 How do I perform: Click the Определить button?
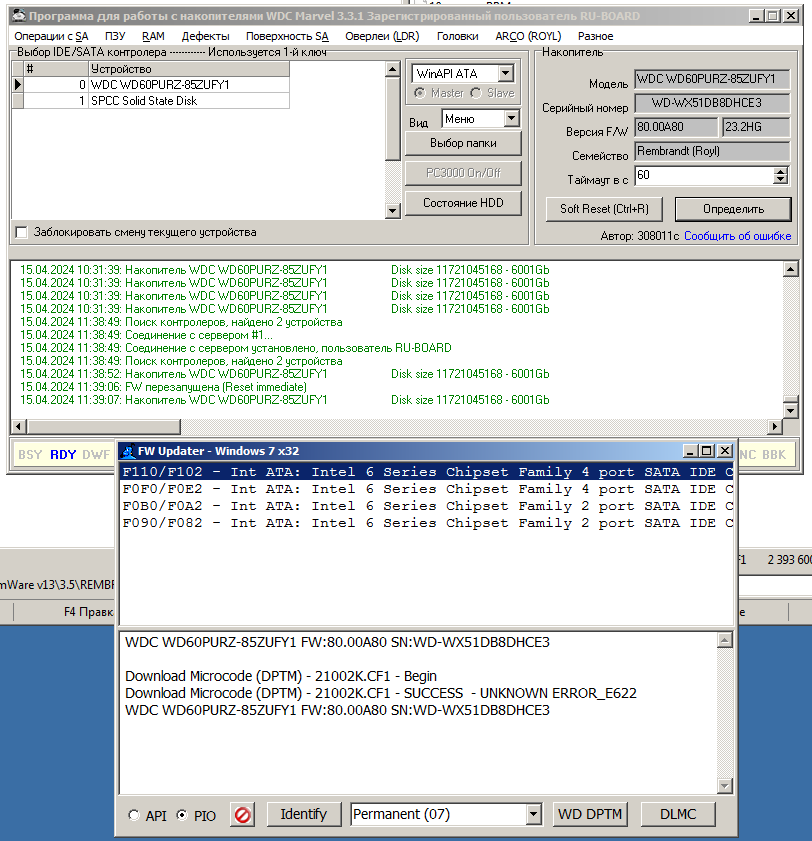pyautogui.click(x=733, y=209)
